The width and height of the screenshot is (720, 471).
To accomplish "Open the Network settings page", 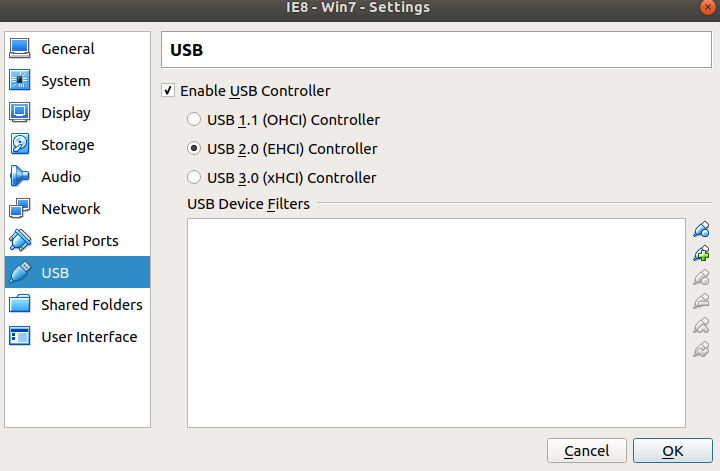I will (70, 209).
